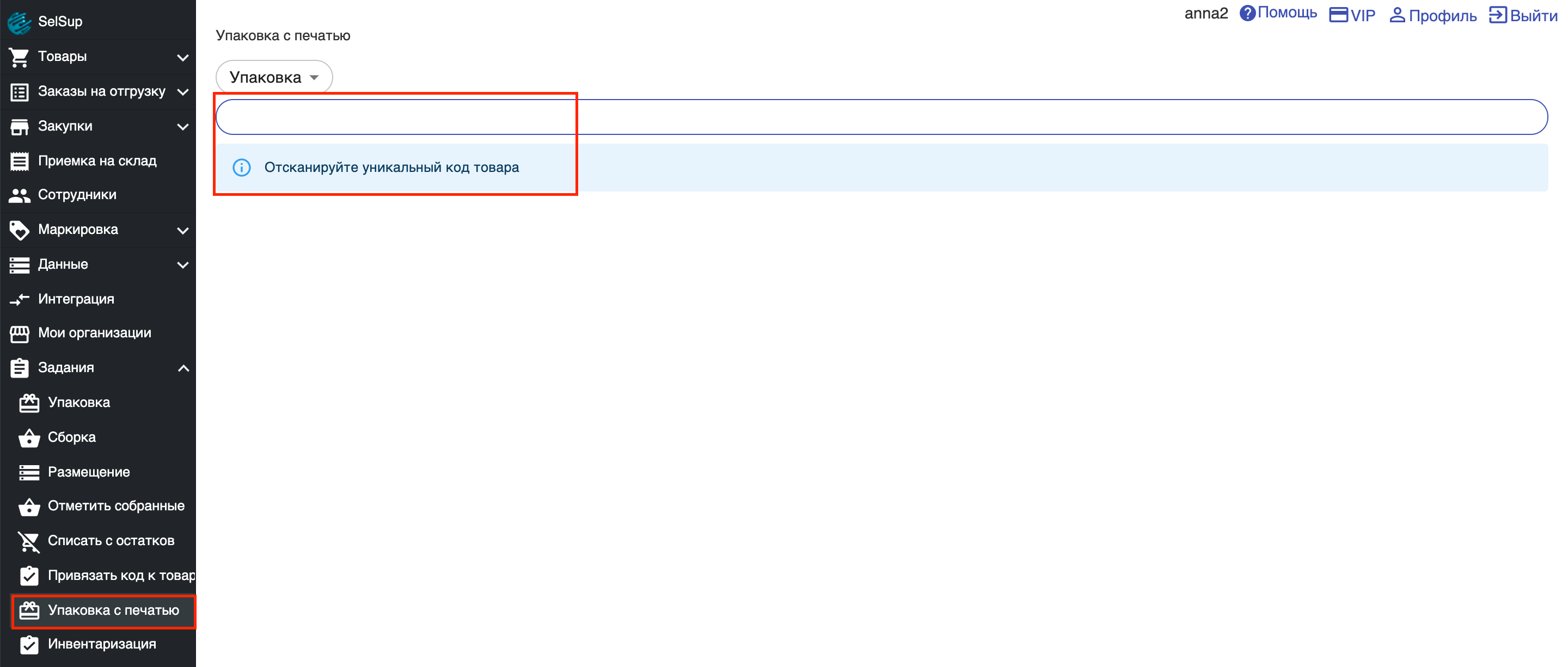Click the question mark help icon
Image resolution: width=1568 pixels, height=667 pixels.
click(1247, 14)
